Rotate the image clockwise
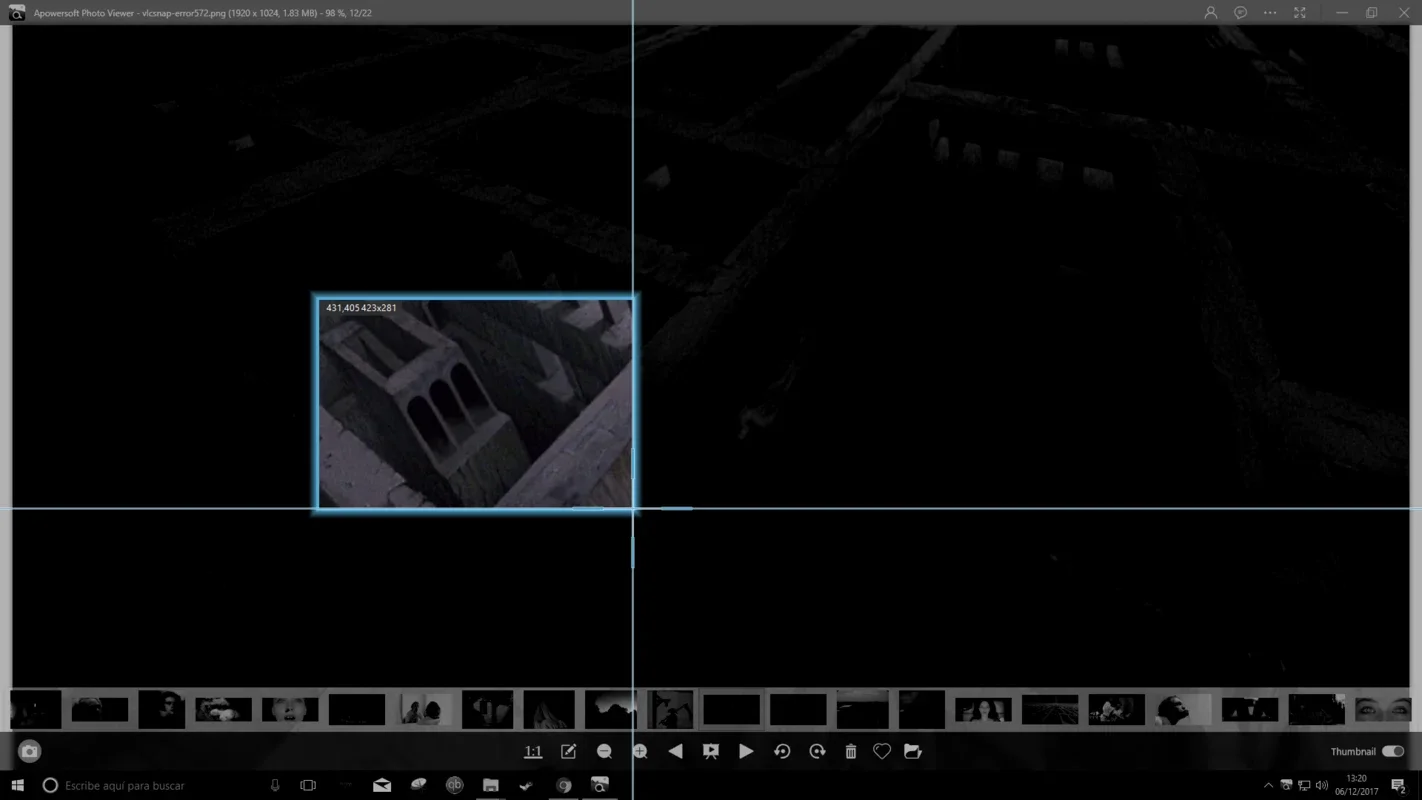 (817, 751)
